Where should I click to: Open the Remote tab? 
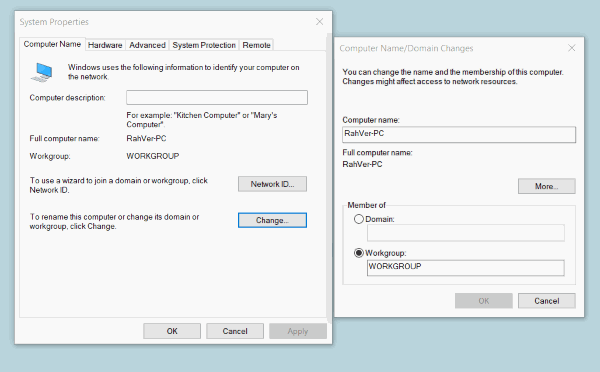coord(256,45)
